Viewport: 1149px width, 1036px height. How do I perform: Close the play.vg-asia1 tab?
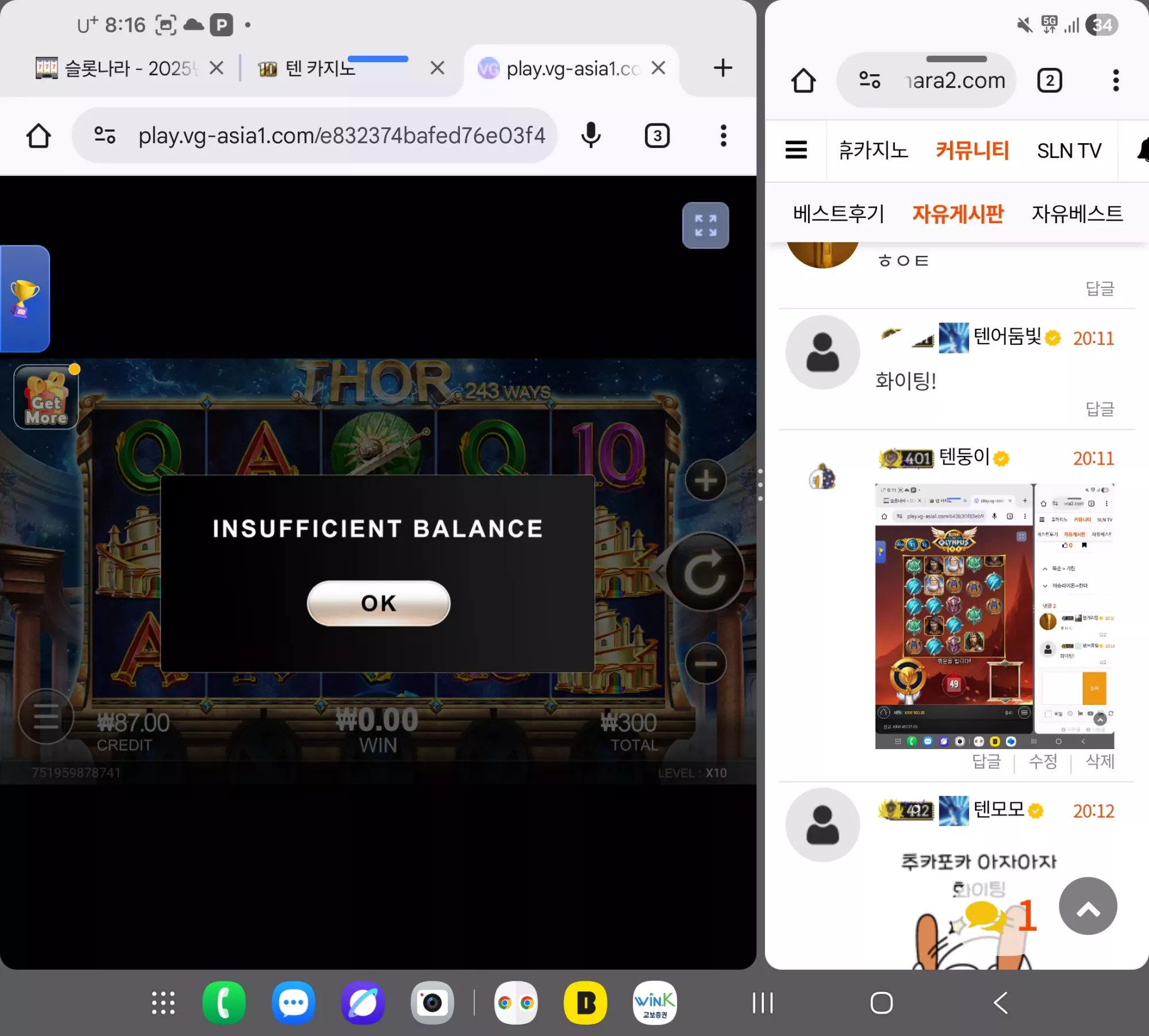pyautogui.click(x=658, y=68)
